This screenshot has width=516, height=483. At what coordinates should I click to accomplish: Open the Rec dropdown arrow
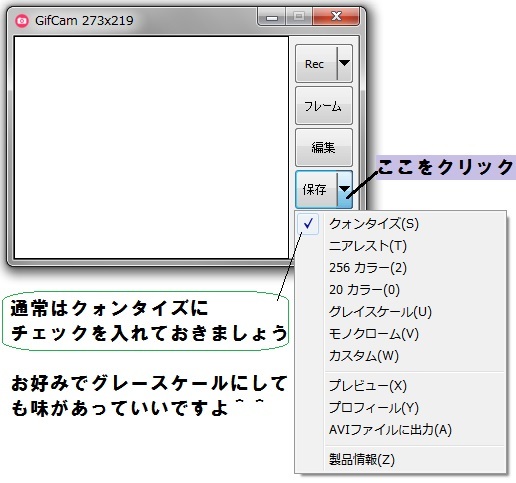point(344,64)
